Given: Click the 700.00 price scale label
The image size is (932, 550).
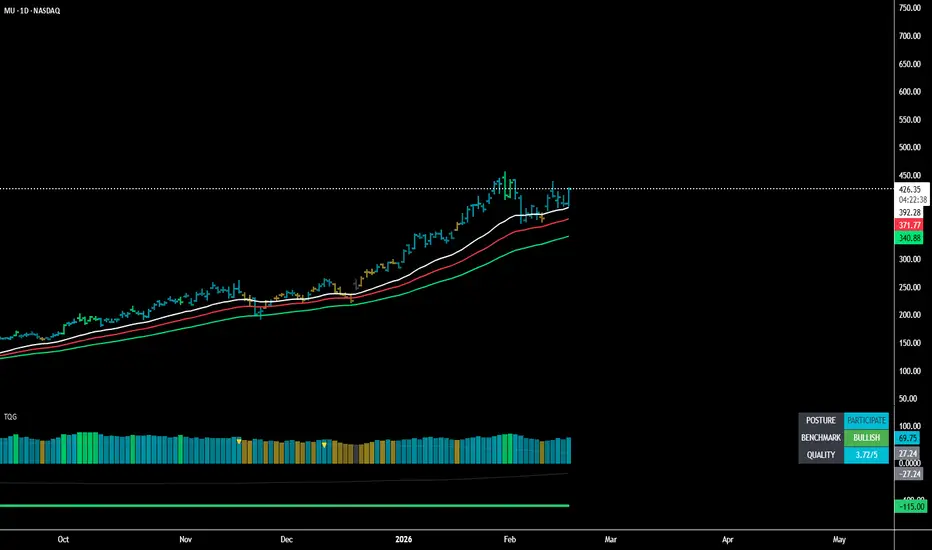Looking at the screenshot, I should [909, 36].
